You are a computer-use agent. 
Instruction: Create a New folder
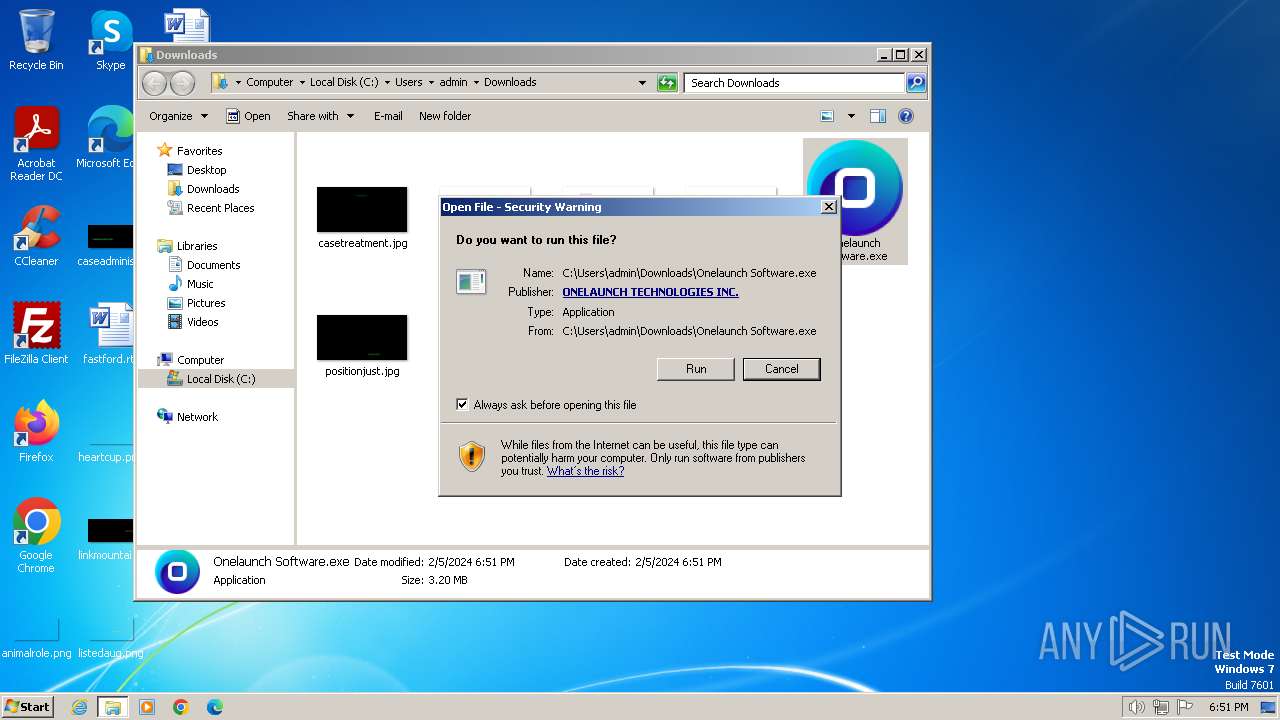click(x=445, y=116)
